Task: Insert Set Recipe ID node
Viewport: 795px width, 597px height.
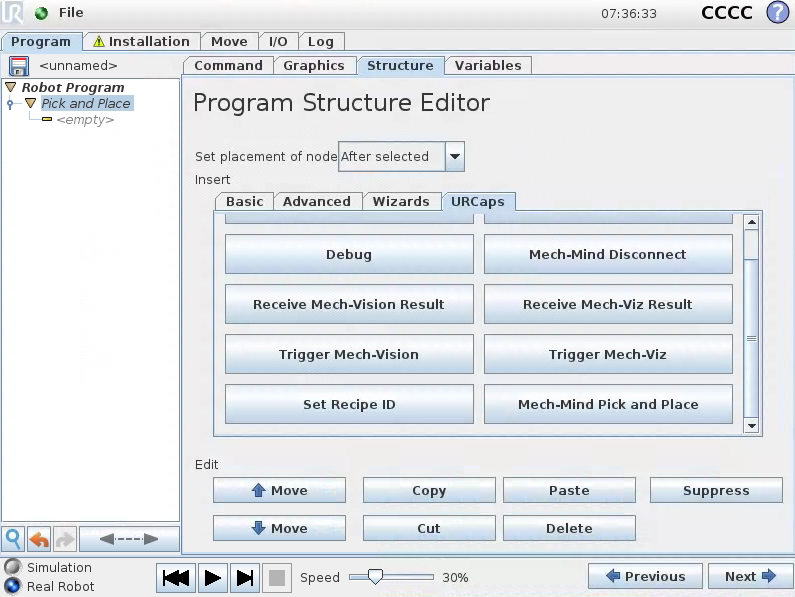Action: [x=349, y=404]
